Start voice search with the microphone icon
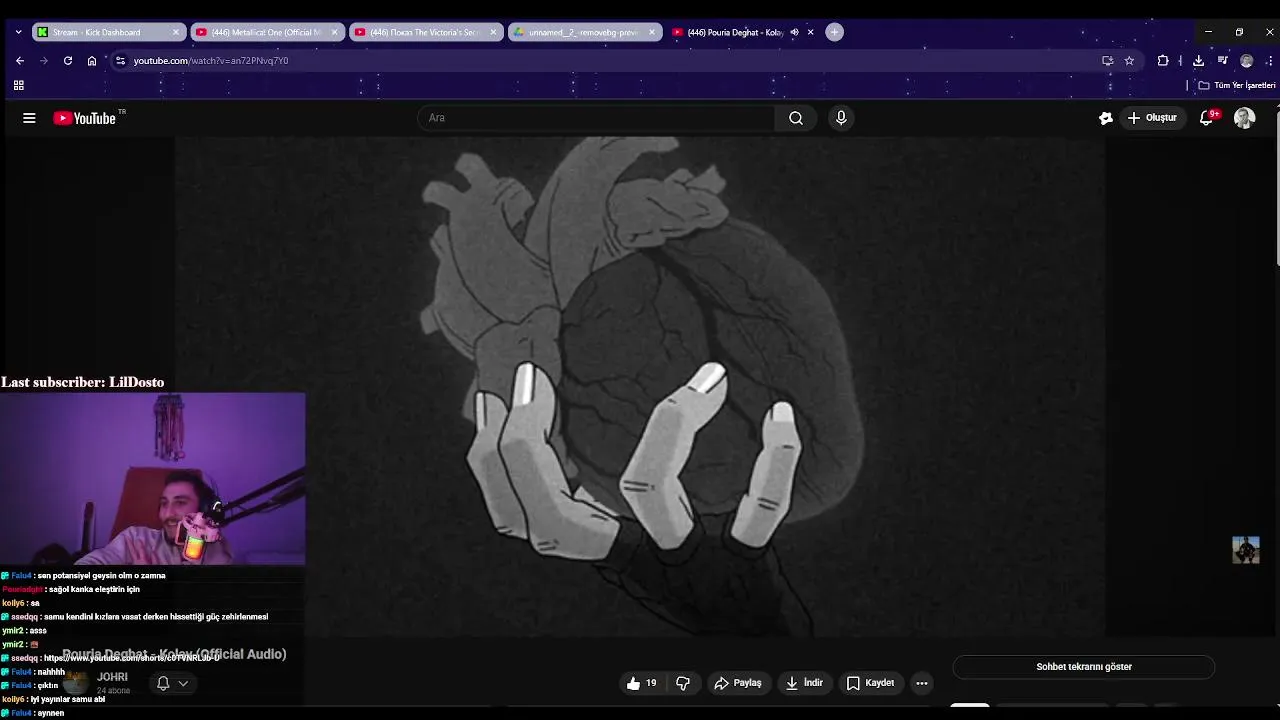The image size is (1280, 720). [x=841, y=118]
